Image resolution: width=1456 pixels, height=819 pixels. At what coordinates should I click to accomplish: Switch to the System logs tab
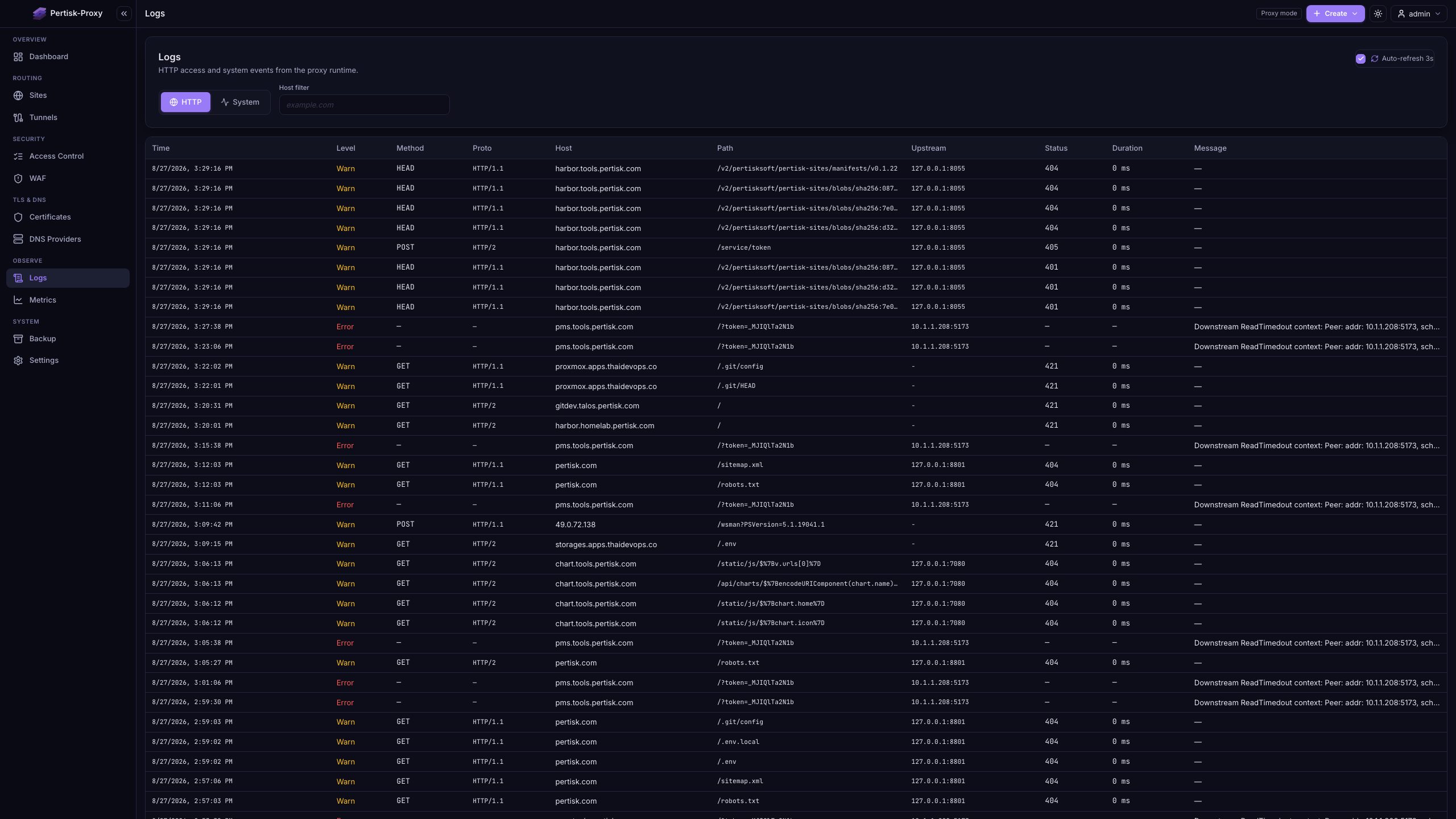pos(240,102)
